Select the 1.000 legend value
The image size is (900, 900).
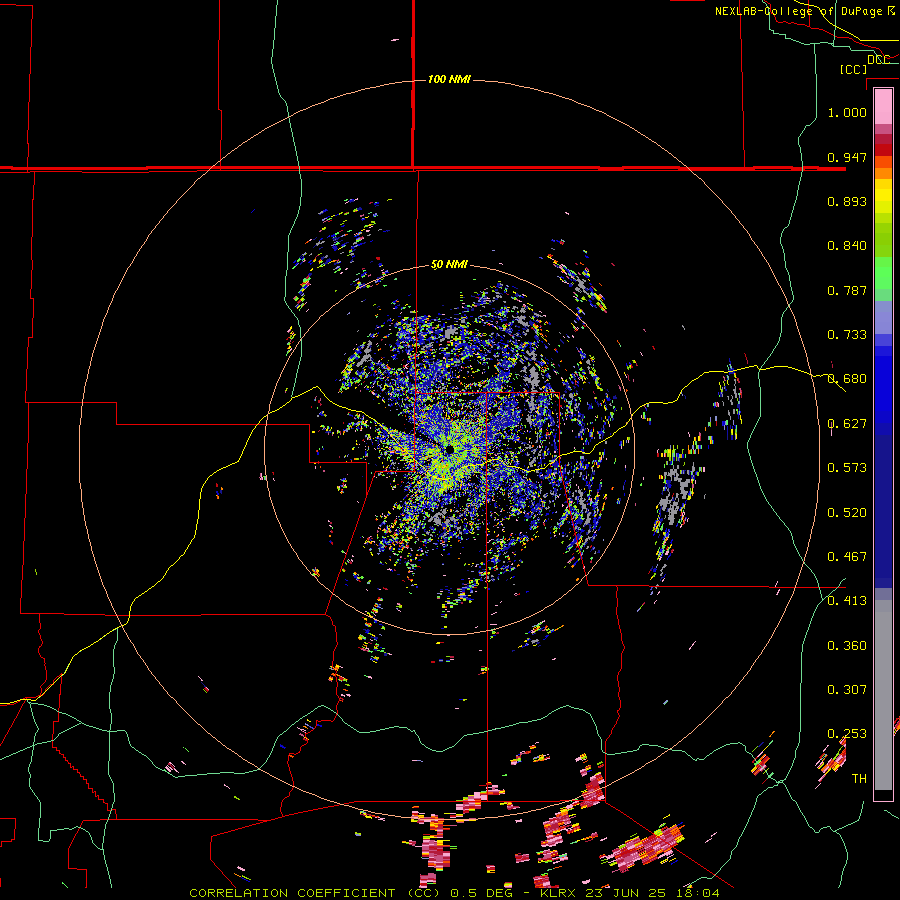(847, 112)
